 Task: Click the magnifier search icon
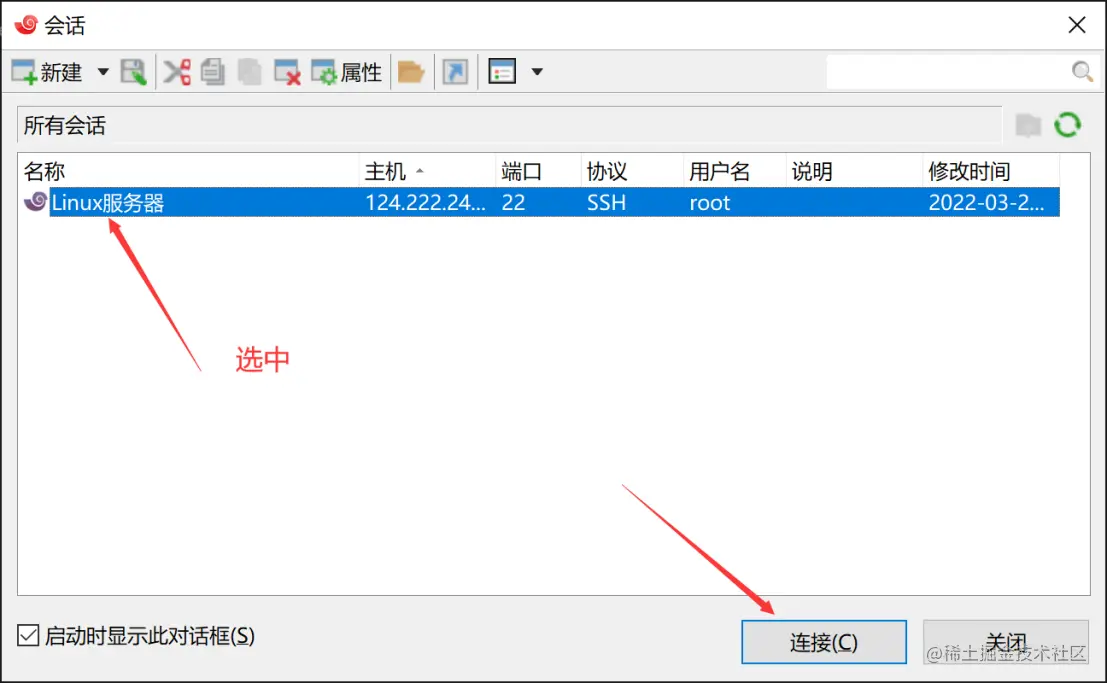click(x=1082, y=71)
